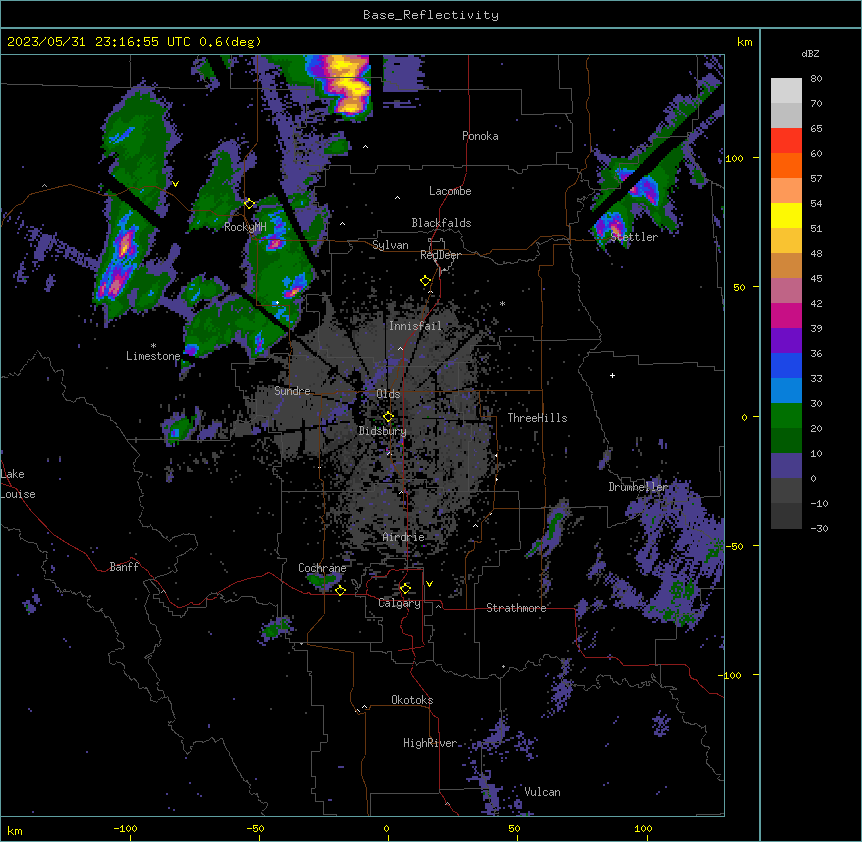Click the 33 value on the dBZ scale
The width and height of the screenshot is (862, 842).
click(x=816, y=379)
